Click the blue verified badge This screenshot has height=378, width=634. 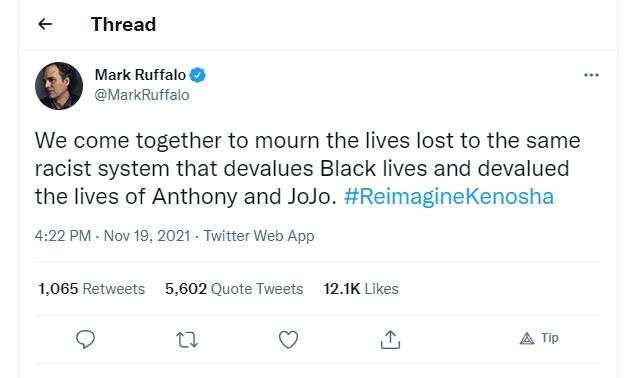point(197,75)
